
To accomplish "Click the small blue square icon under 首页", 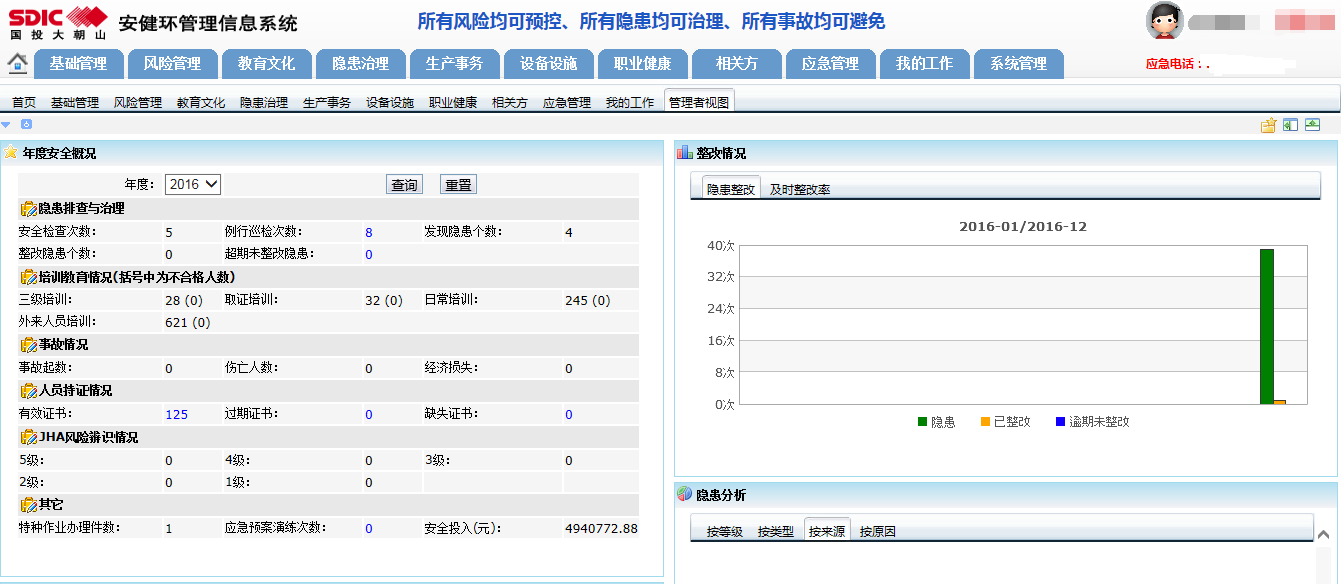I will [26, 124].
